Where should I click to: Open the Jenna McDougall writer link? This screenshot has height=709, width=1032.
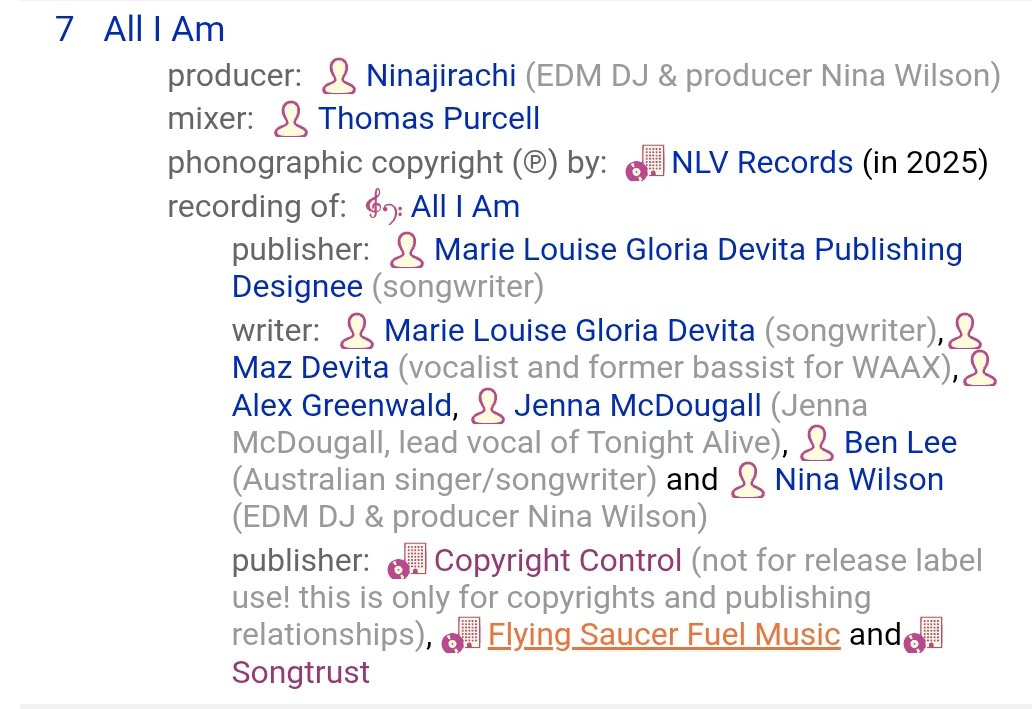[x=638, y=405]
